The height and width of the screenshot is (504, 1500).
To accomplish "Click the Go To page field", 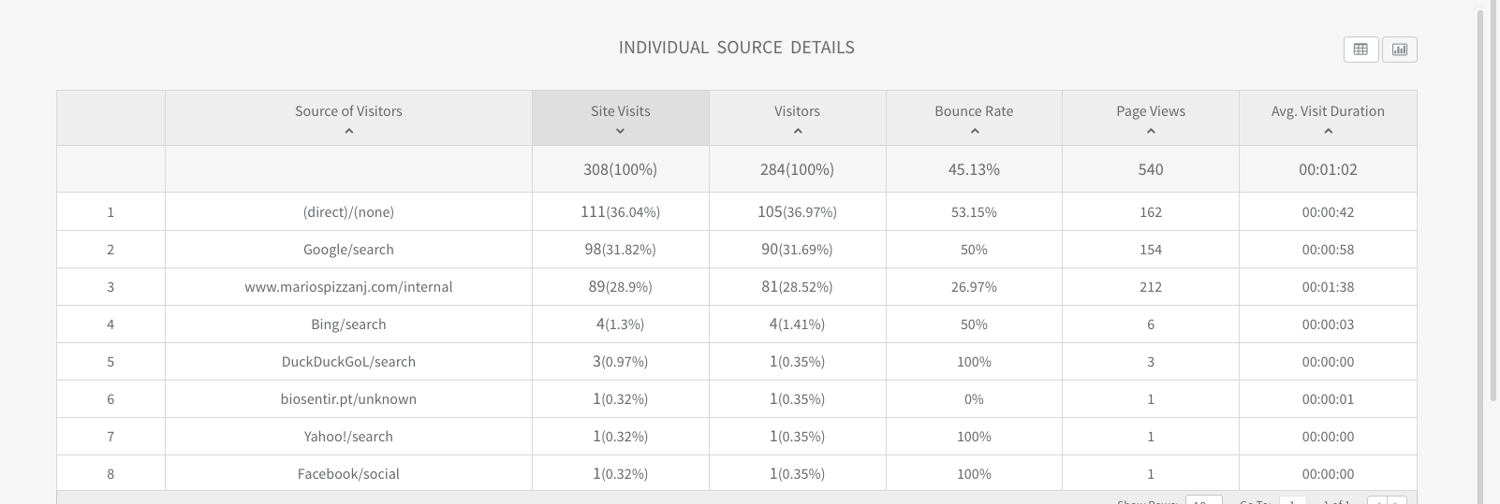I will pos(1291,500).
